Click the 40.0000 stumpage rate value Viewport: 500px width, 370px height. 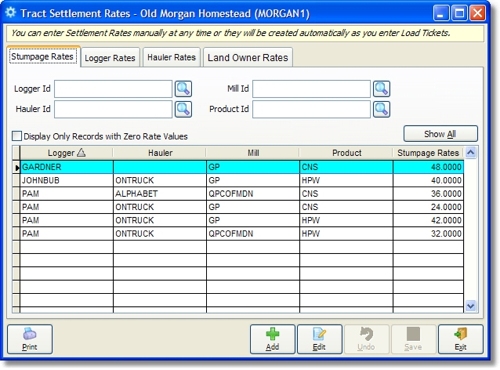click(428, 180)
